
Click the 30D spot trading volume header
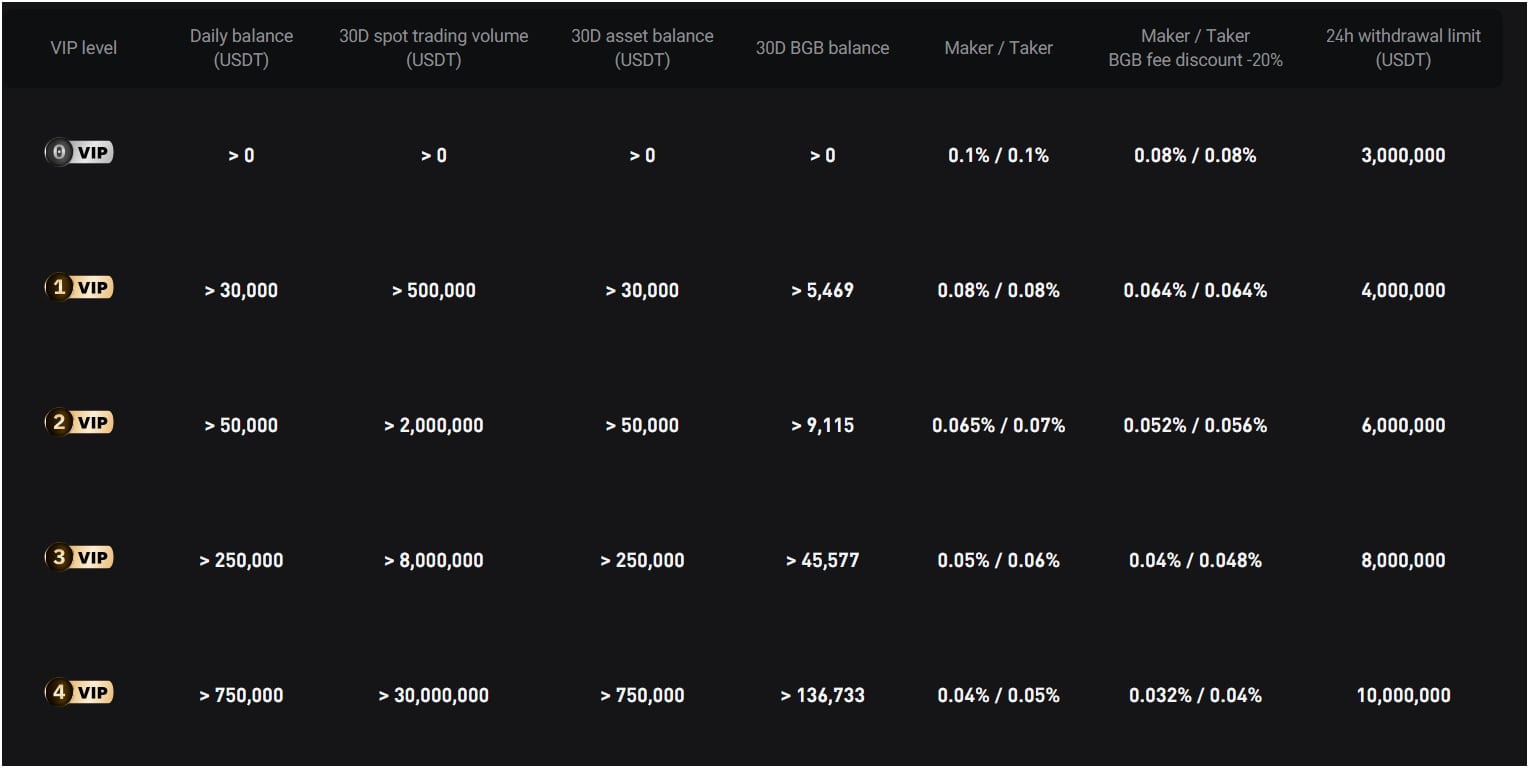tap(434, 47)
